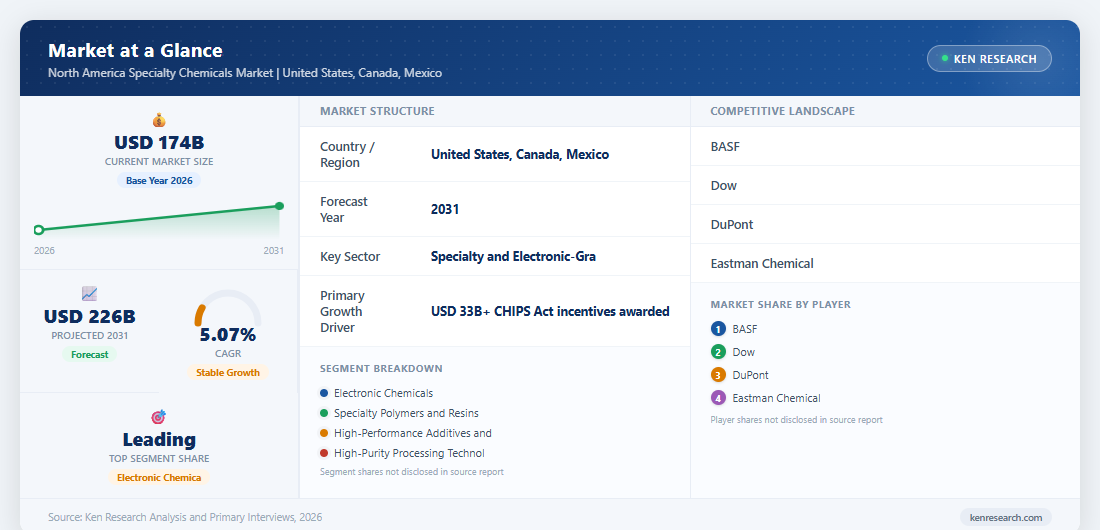
Task: Click the Leading top segment text
Action: (x=159, y=439)
